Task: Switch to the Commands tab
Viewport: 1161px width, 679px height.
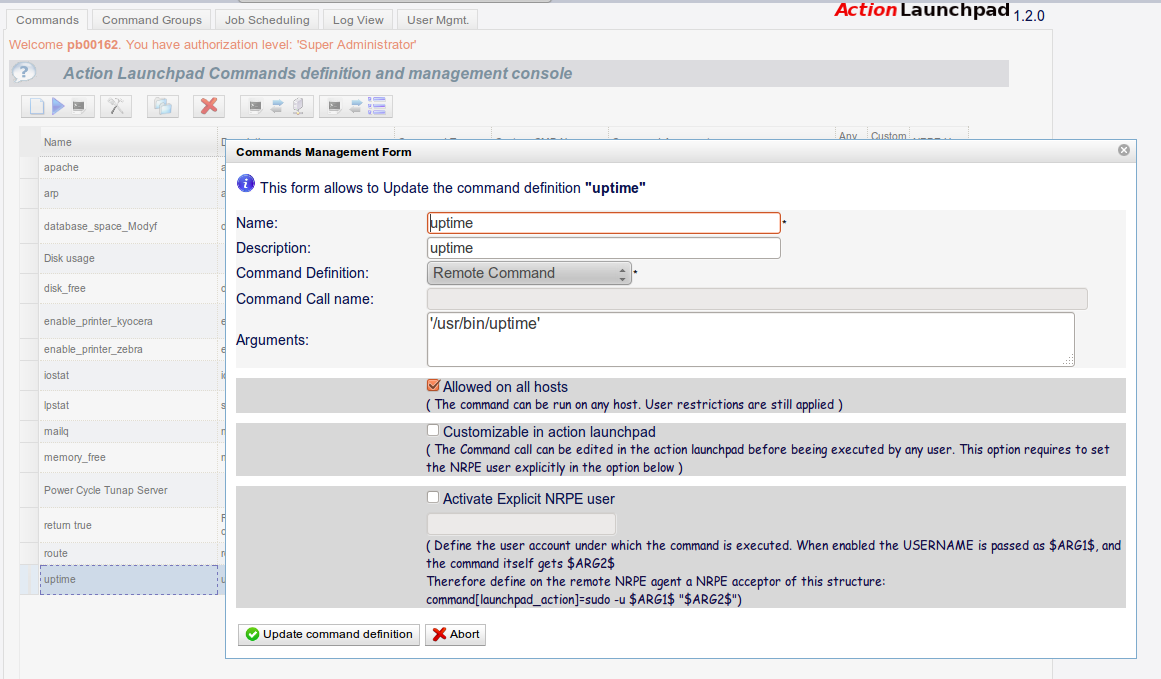Action: pos(47,20)
